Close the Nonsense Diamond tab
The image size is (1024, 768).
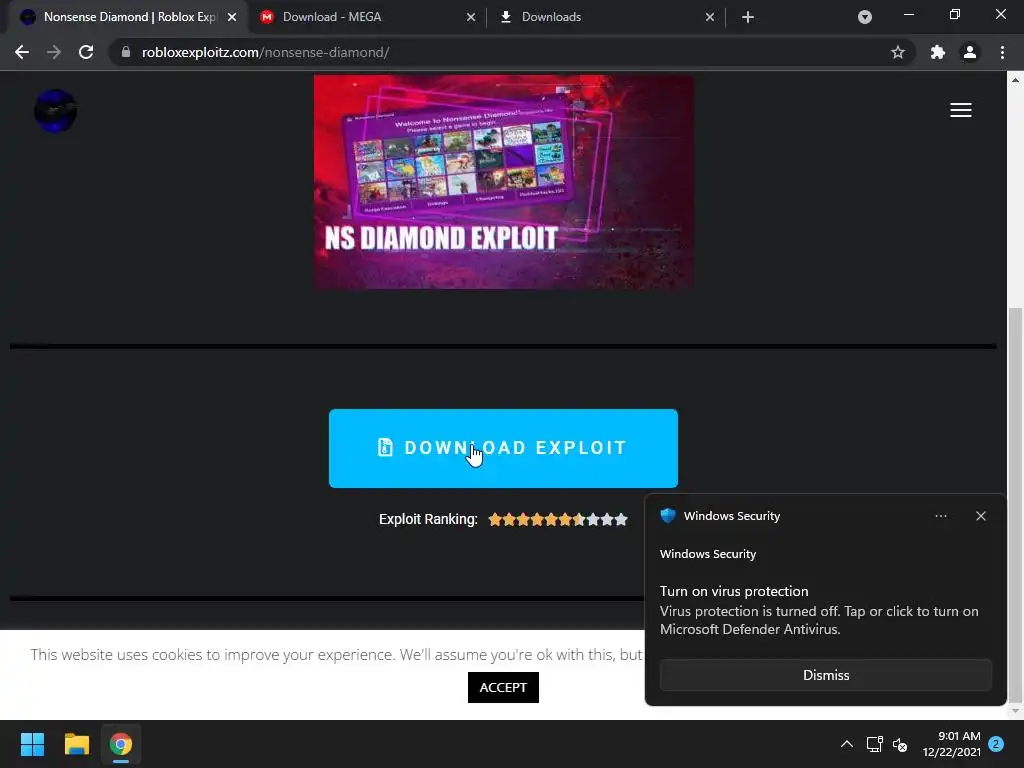232,17
